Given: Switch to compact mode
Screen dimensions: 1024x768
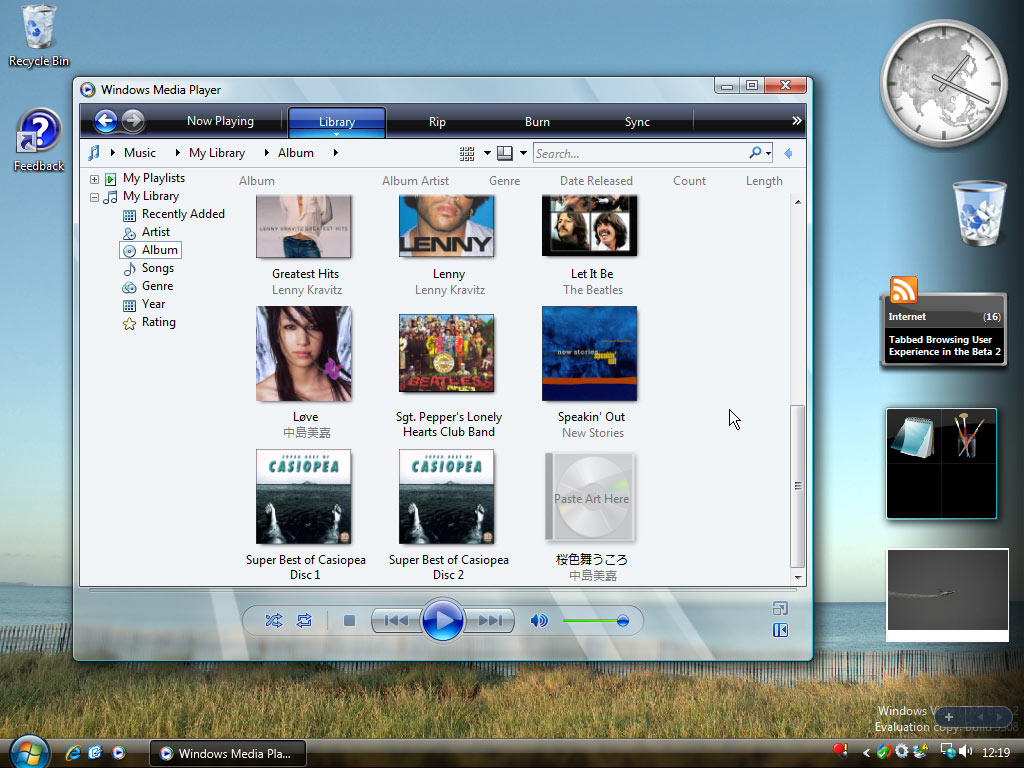Looking at the screenshot, I should click(780, 609).
